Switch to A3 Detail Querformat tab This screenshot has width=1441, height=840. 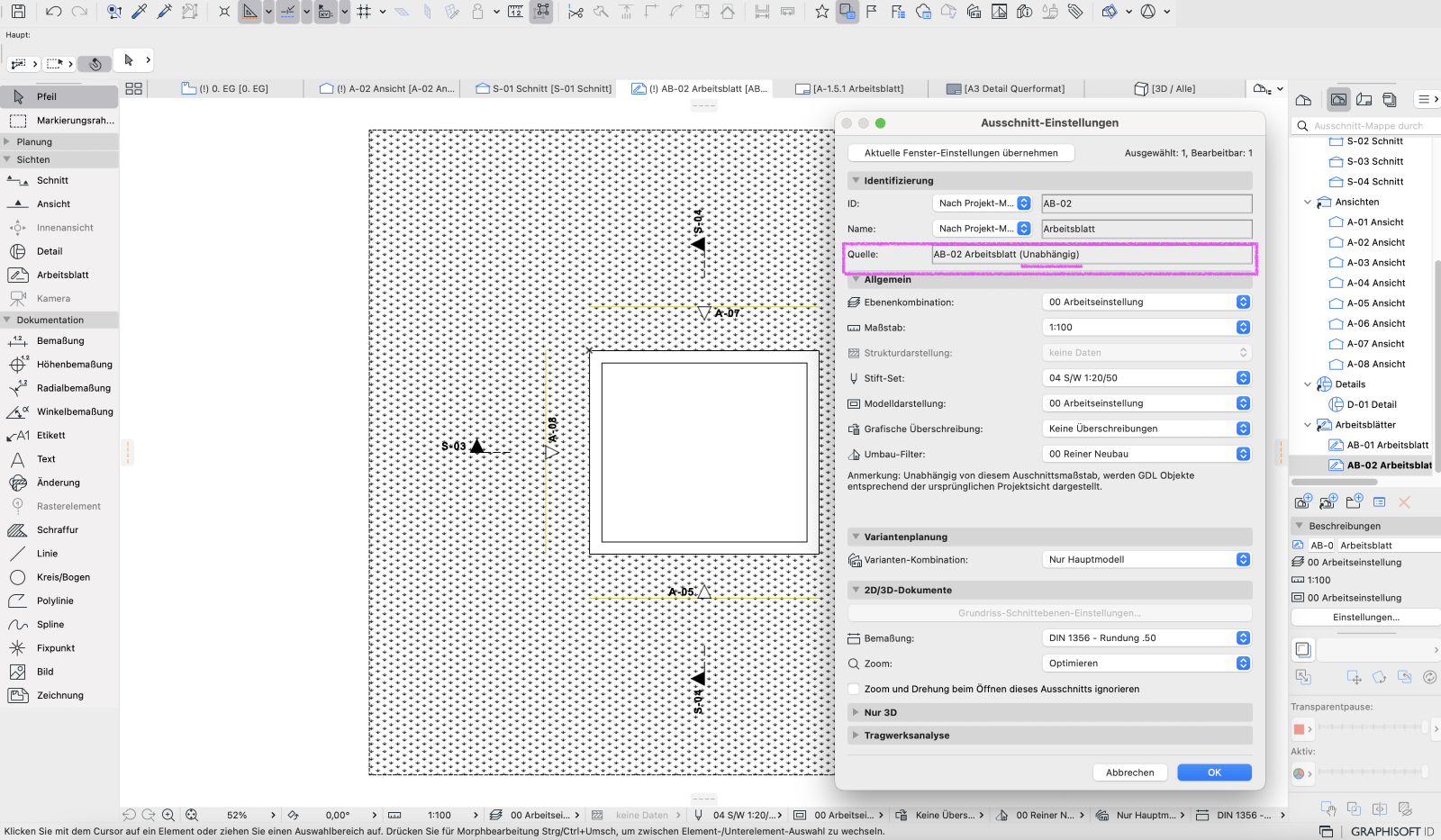pos(1006,88)
